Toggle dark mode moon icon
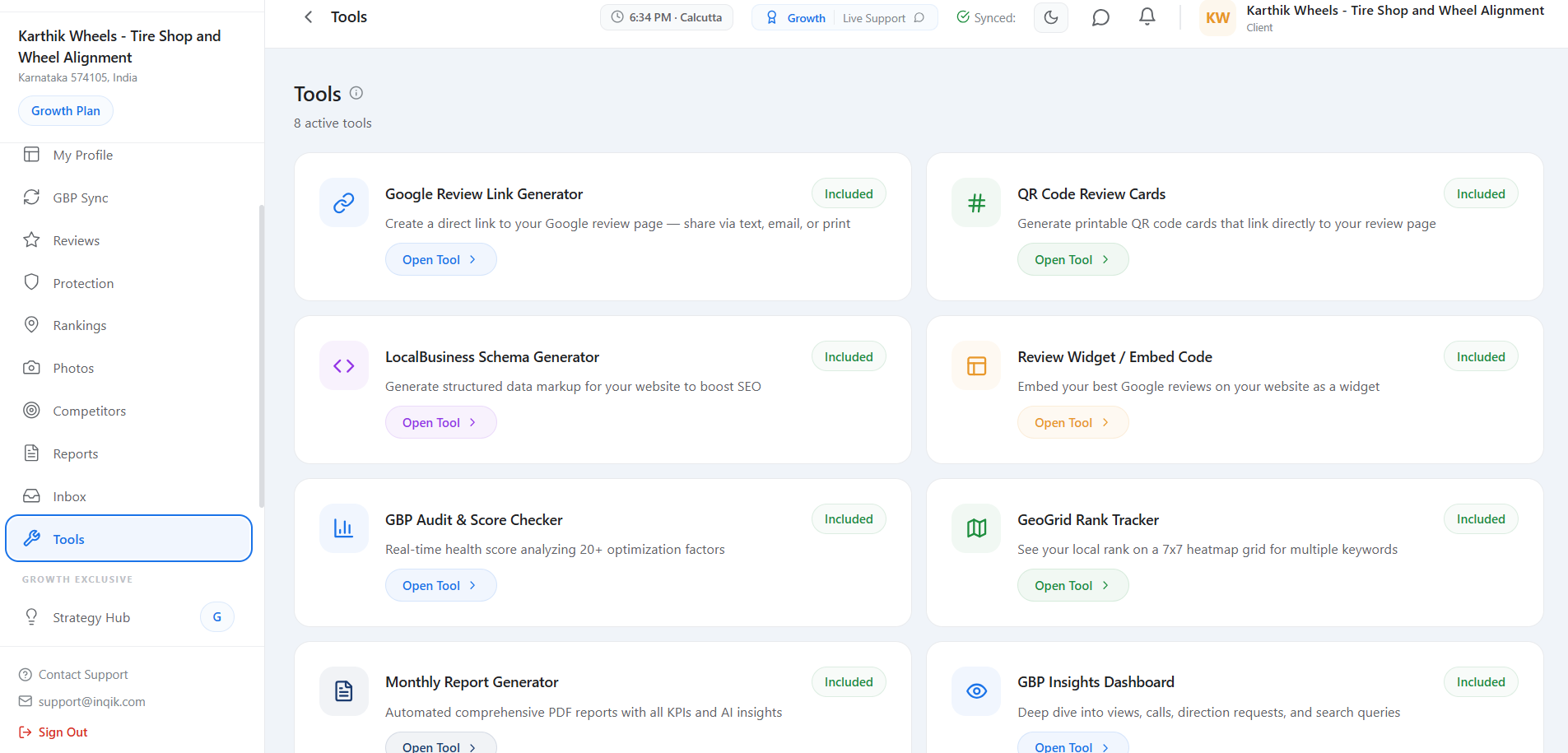1568x753 pixels. click(x=1051, y=17)
